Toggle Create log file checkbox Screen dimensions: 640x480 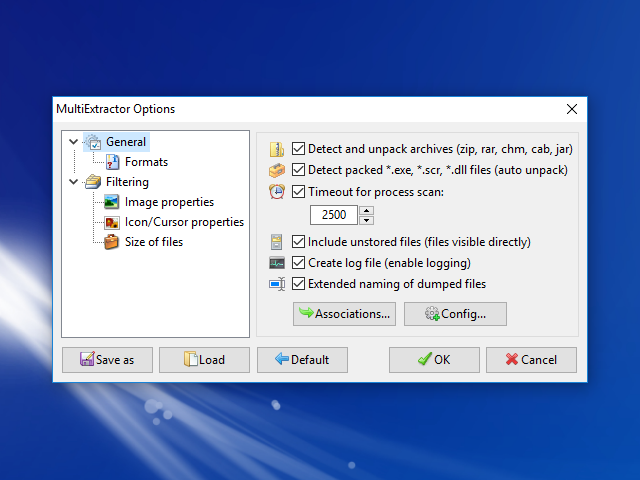(298, 263)
